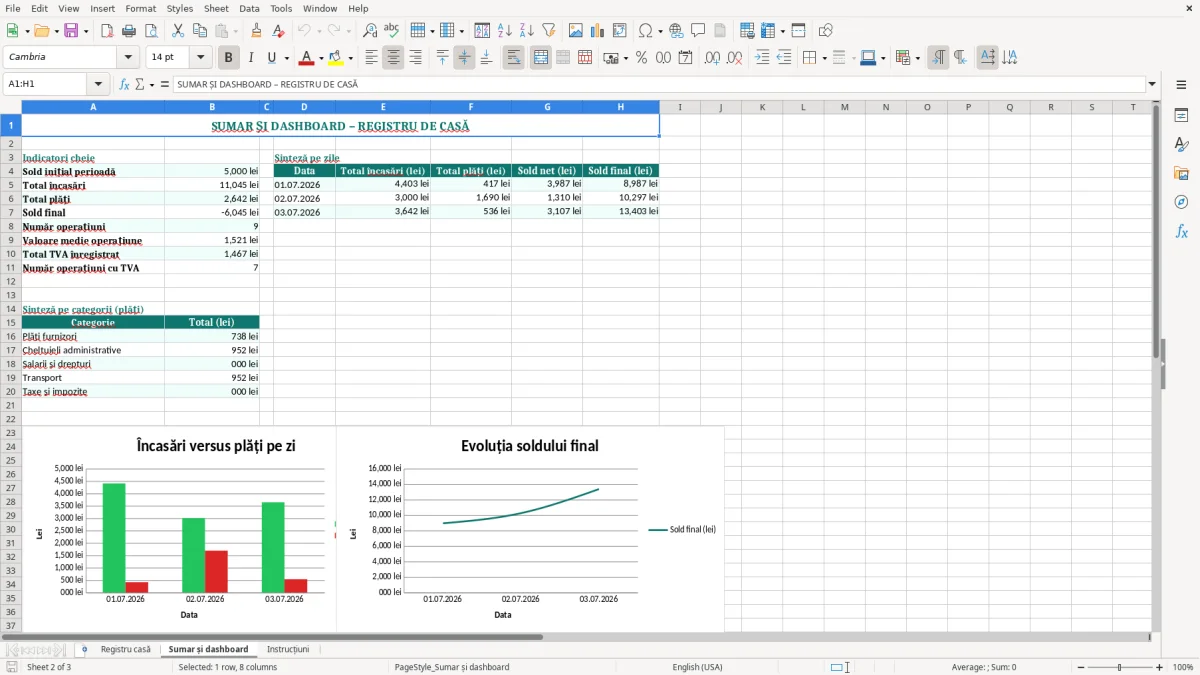The height and width of the screenshot is (675, 1200).
Task: Open Styles panel in the sidebar
Action: point(1181,144)
